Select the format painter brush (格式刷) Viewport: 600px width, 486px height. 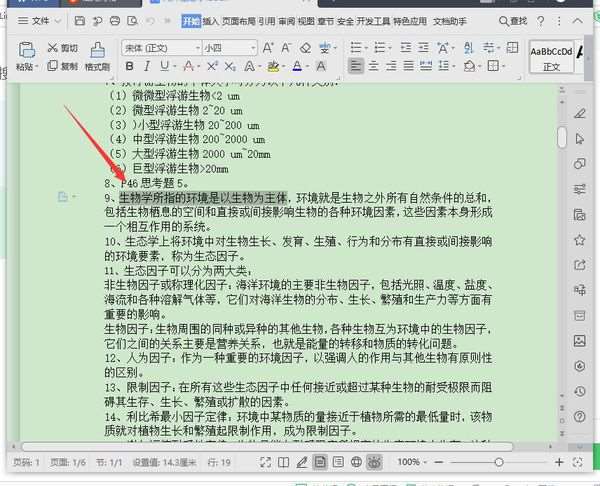(x=98, y=56)
